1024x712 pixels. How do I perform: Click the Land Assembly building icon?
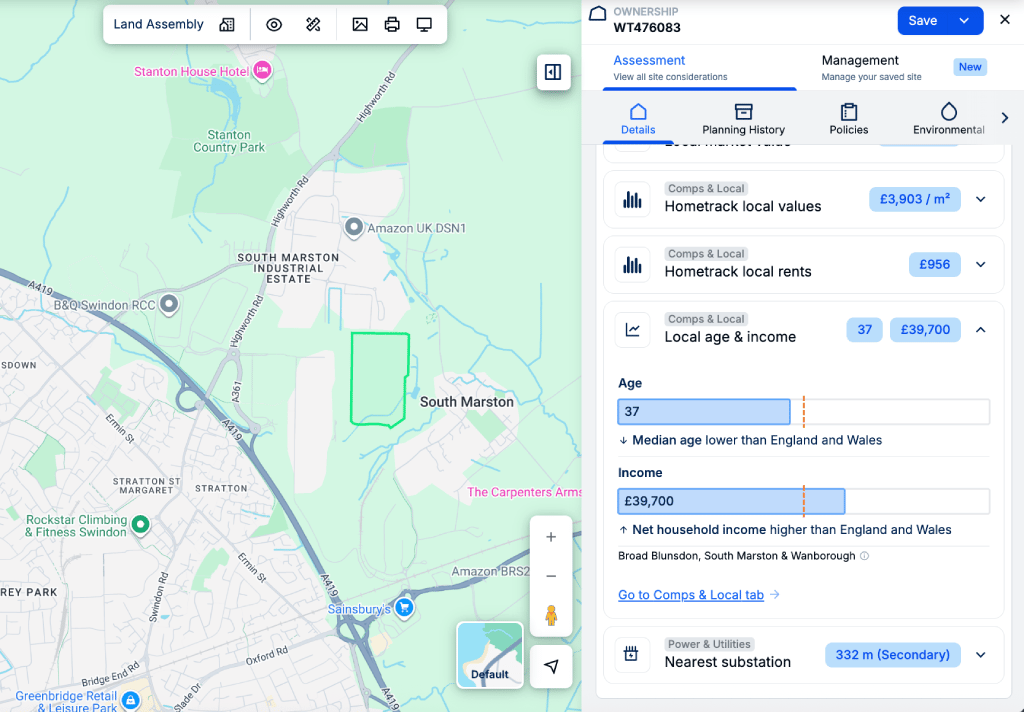[227, 23]
